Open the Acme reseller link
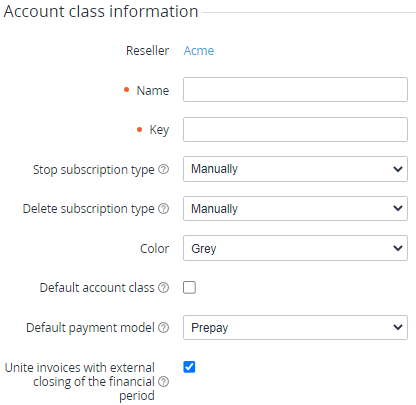Viewport: 416px width, 405px height. point(199,51)
